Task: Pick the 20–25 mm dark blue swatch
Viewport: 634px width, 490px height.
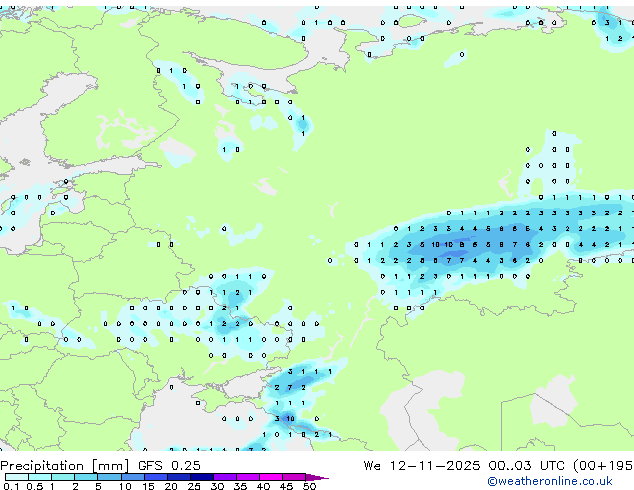Action: point(179,477)
